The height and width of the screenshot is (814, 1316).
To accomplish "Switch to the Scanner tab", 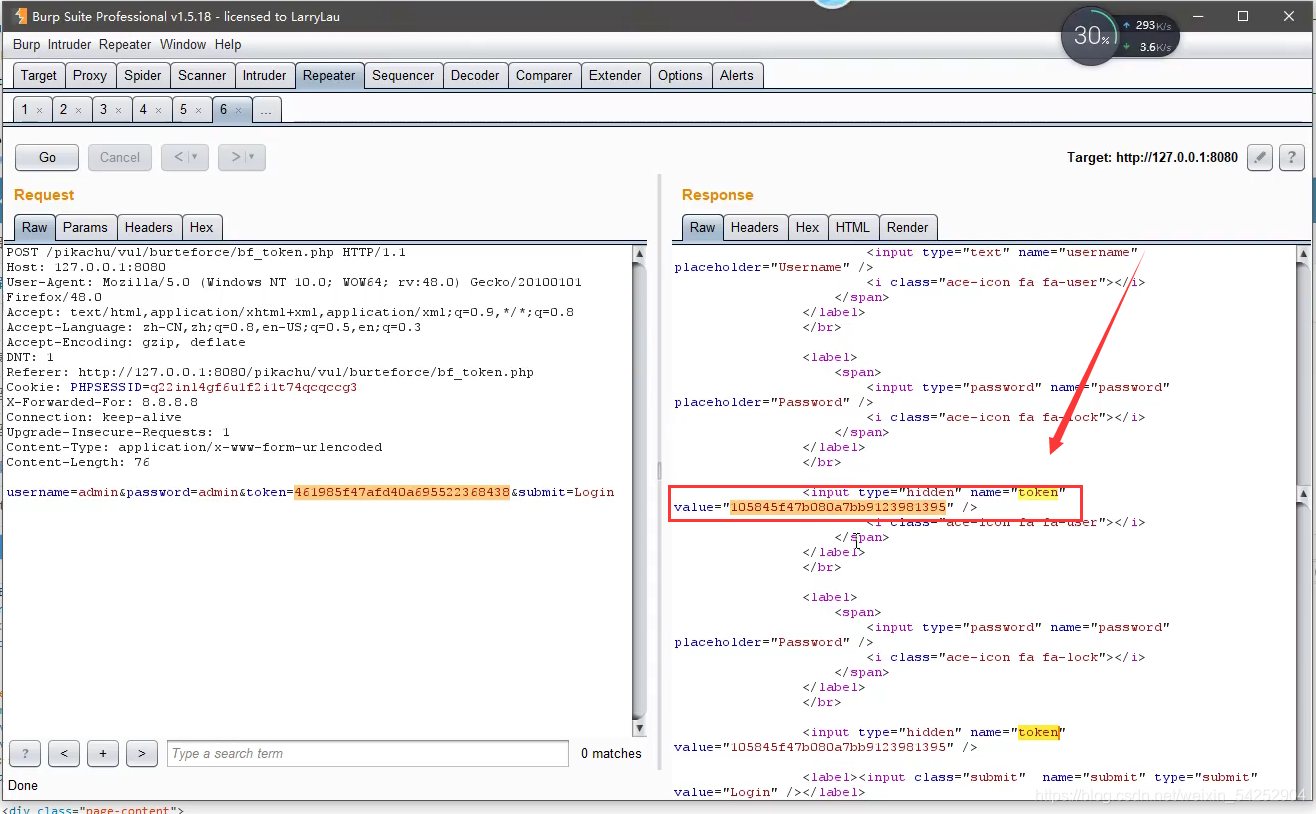I will 202,75.
